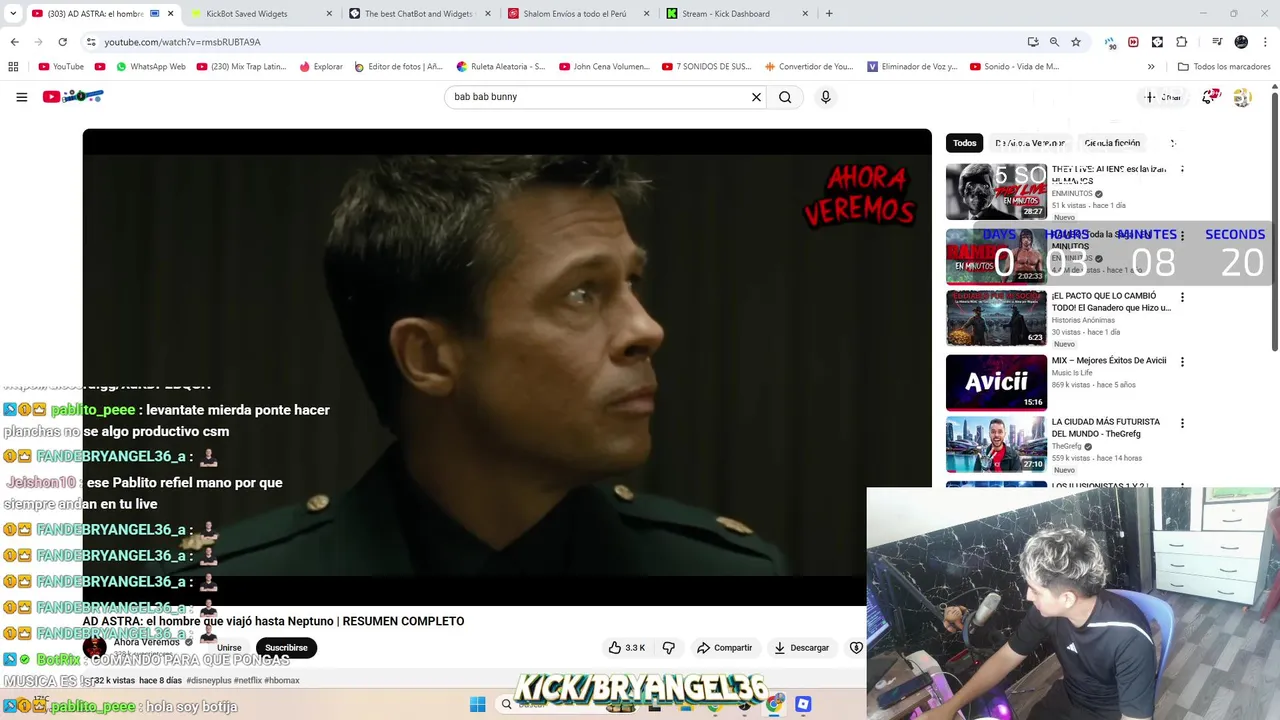Go back with the browser back arrow
1280x720 pixels.
[x=14, y=42]
